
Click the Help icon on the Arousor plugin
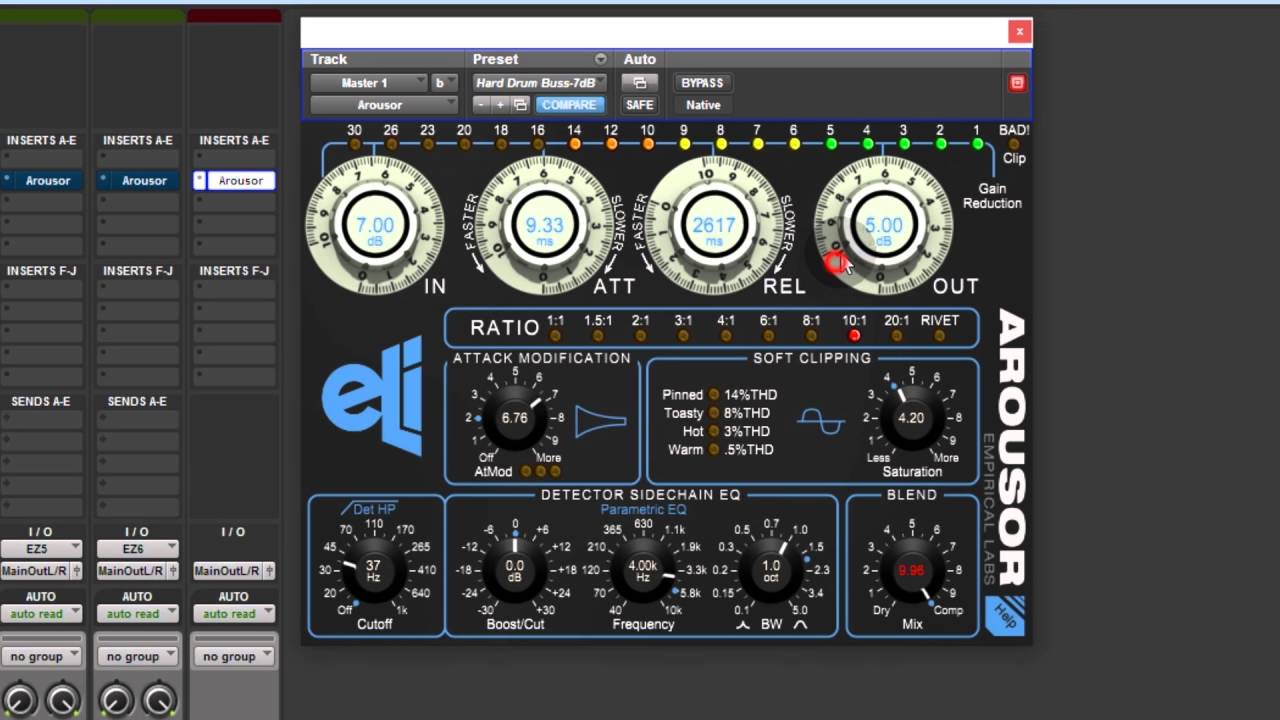pos(1004,615)
